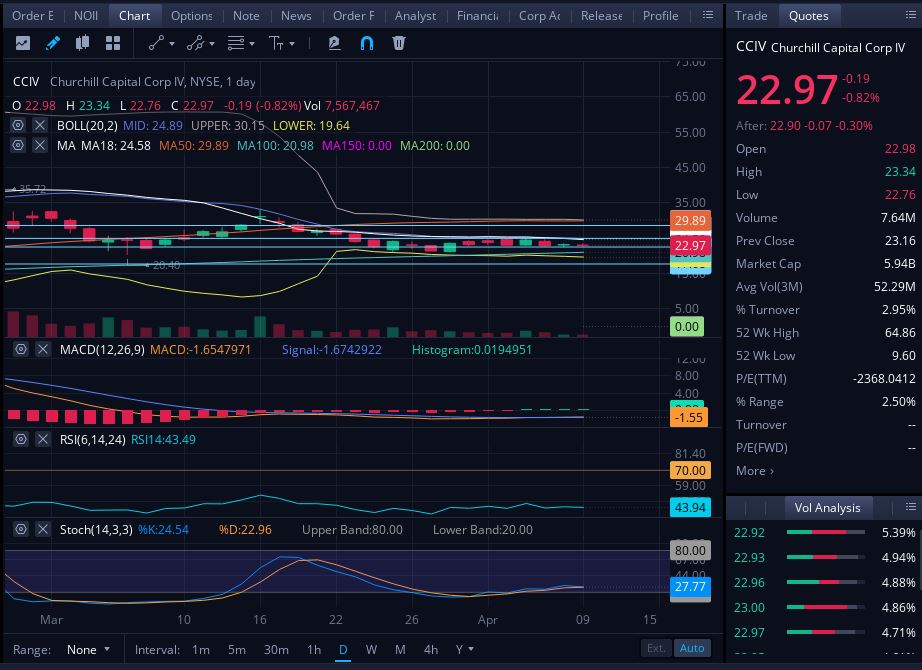Open the Analyst tab

tap(415, 16)
